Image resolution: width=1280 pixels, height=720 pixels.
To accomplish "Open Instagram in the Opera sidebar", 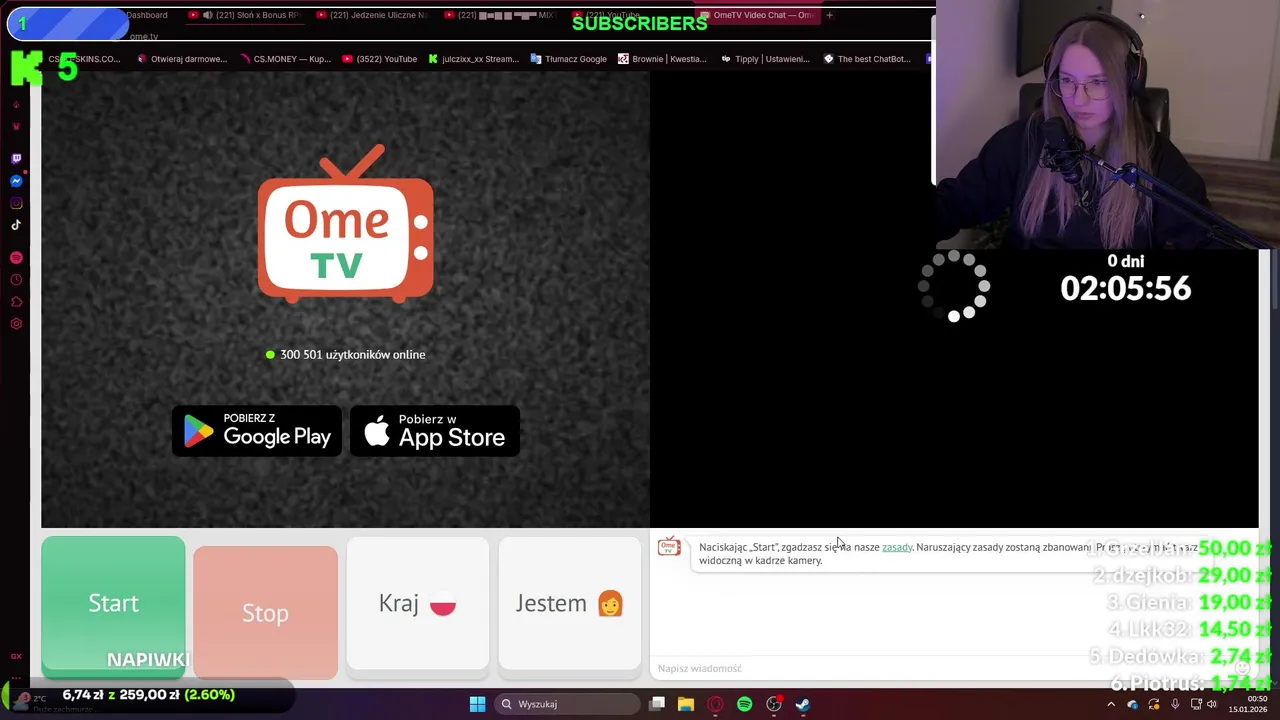I will (x=16, y=203).
